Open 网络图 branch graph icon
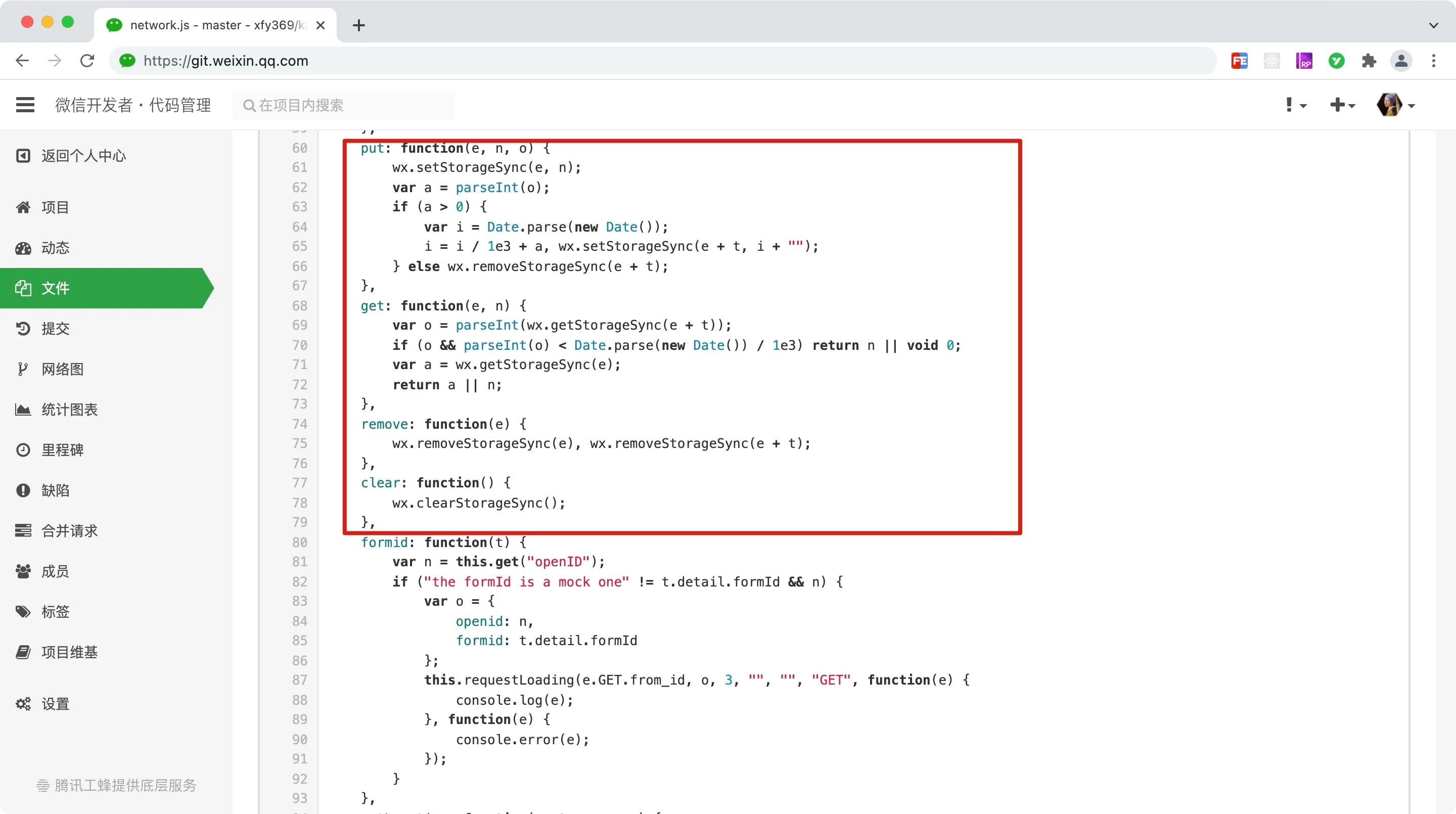The height and width of the screenshot is (814, 1456). pos(62,369)
